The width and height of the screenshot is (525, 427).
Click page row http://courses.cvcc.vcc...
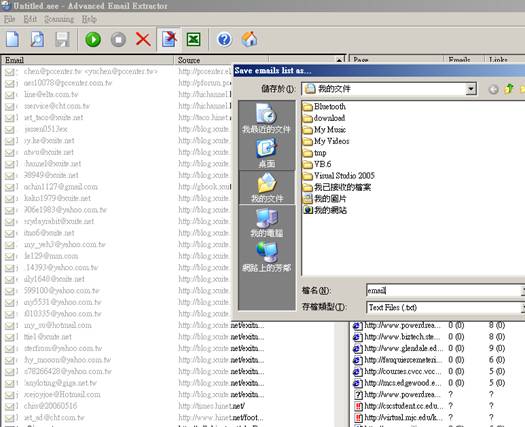coord(398,371)
